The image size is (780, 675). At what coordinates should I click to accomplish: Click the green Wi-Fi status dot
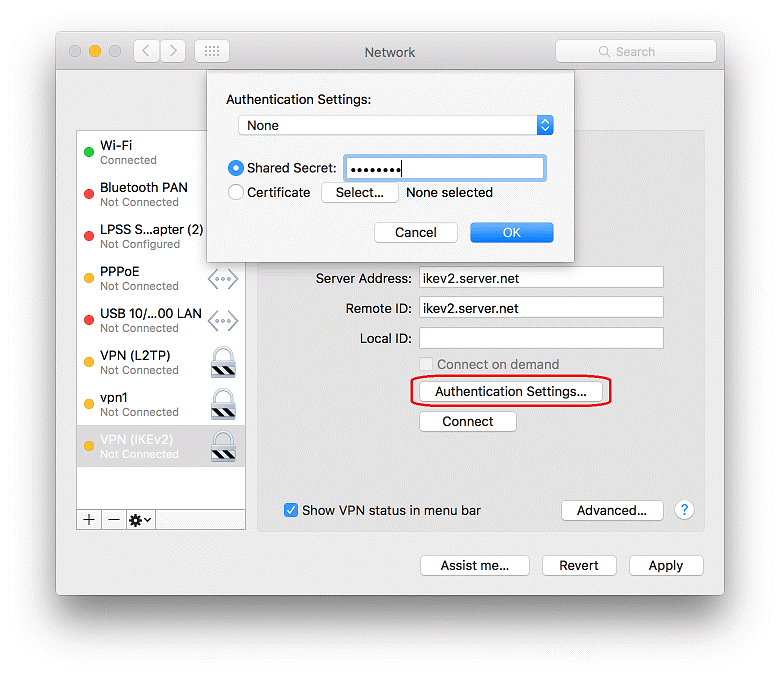coord(89,152)
